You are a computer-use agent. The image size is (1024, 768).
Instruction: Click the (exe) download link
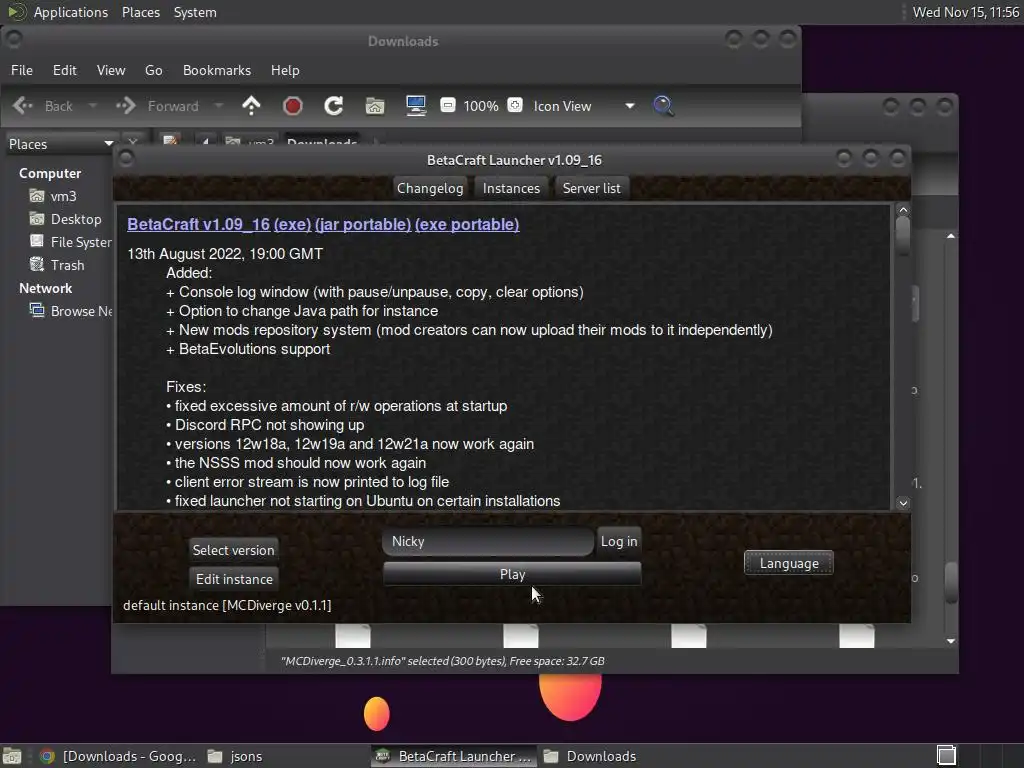(293, 224)
